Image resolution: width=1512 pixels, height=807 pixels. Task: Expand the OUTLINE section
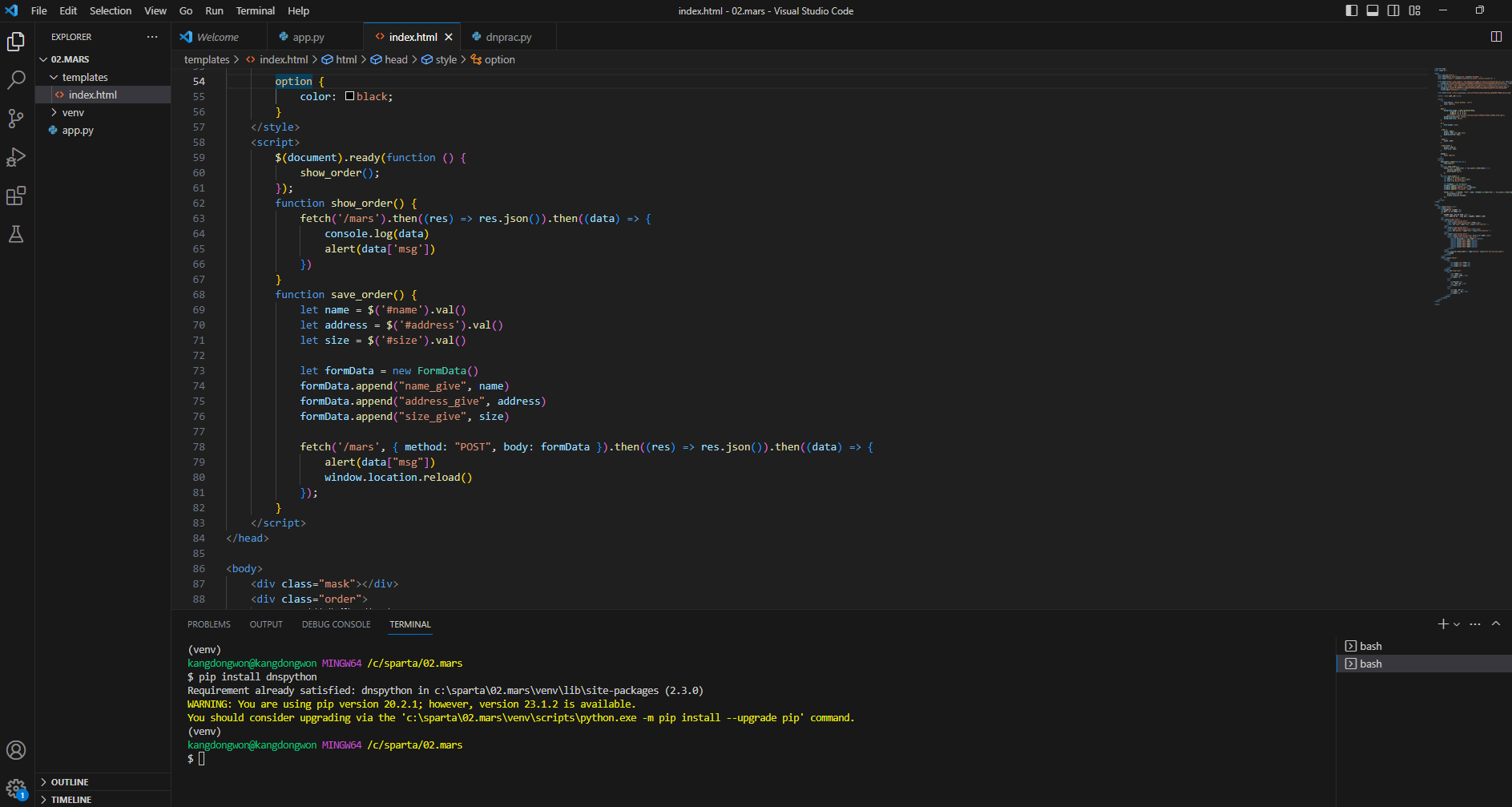pos(70,782)
